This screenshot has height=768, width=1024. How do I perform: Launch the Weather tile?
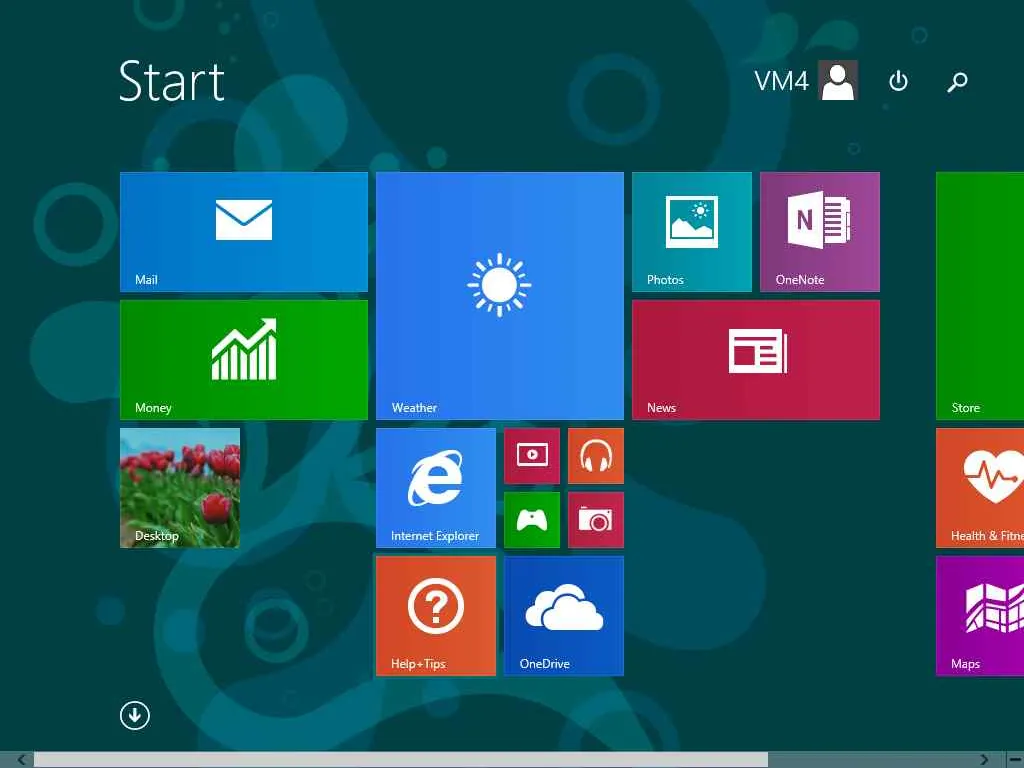(500, 296)
